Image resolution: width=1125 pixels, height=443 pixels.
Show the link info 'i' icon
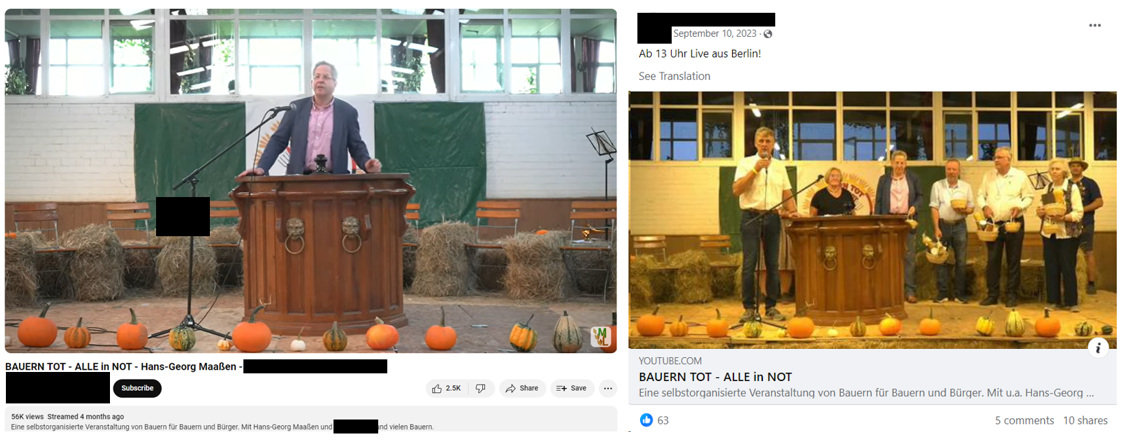[1098, 348]
